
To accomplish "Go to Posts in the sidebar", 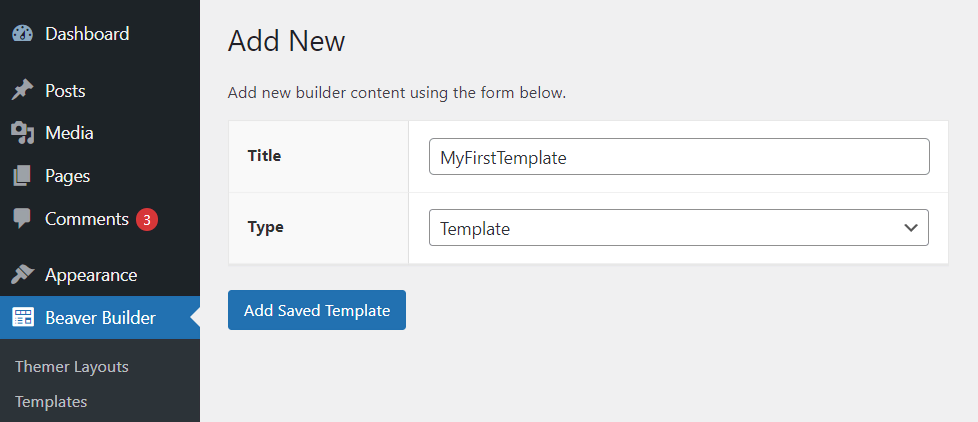I will pyautogui.click(x=65, y=91).
